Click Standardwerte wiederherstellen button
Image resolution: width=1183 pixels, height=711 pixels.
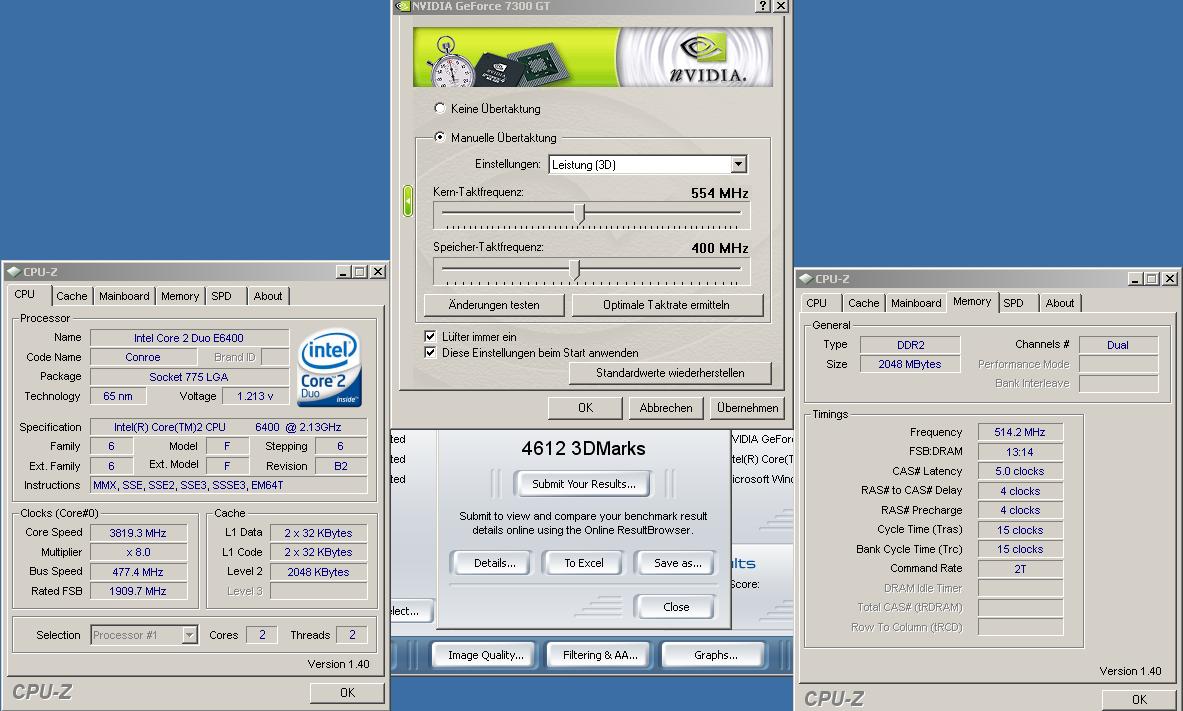click(x=670, y=373)
